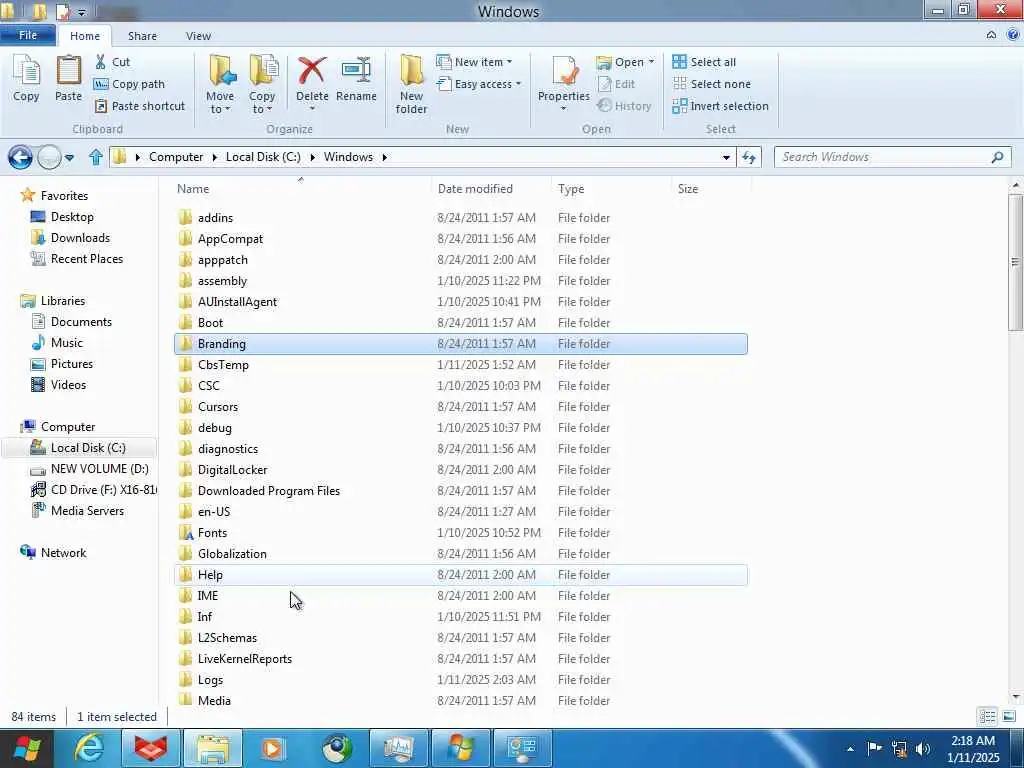
Task: Click the clock showing 2:18 AM
Action: [x=973, y=741]
